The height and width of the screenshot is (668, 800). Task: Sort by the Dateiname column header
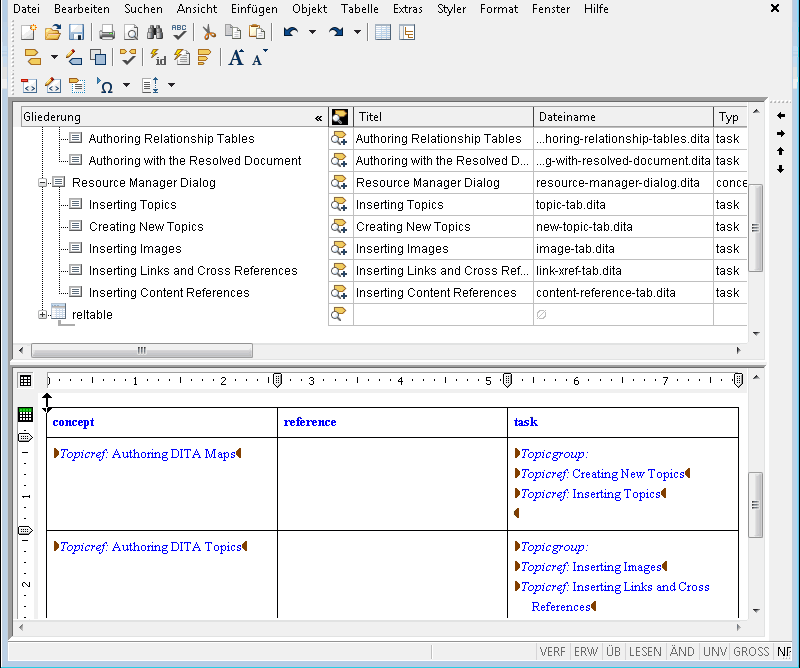click(x=623, y=117)
